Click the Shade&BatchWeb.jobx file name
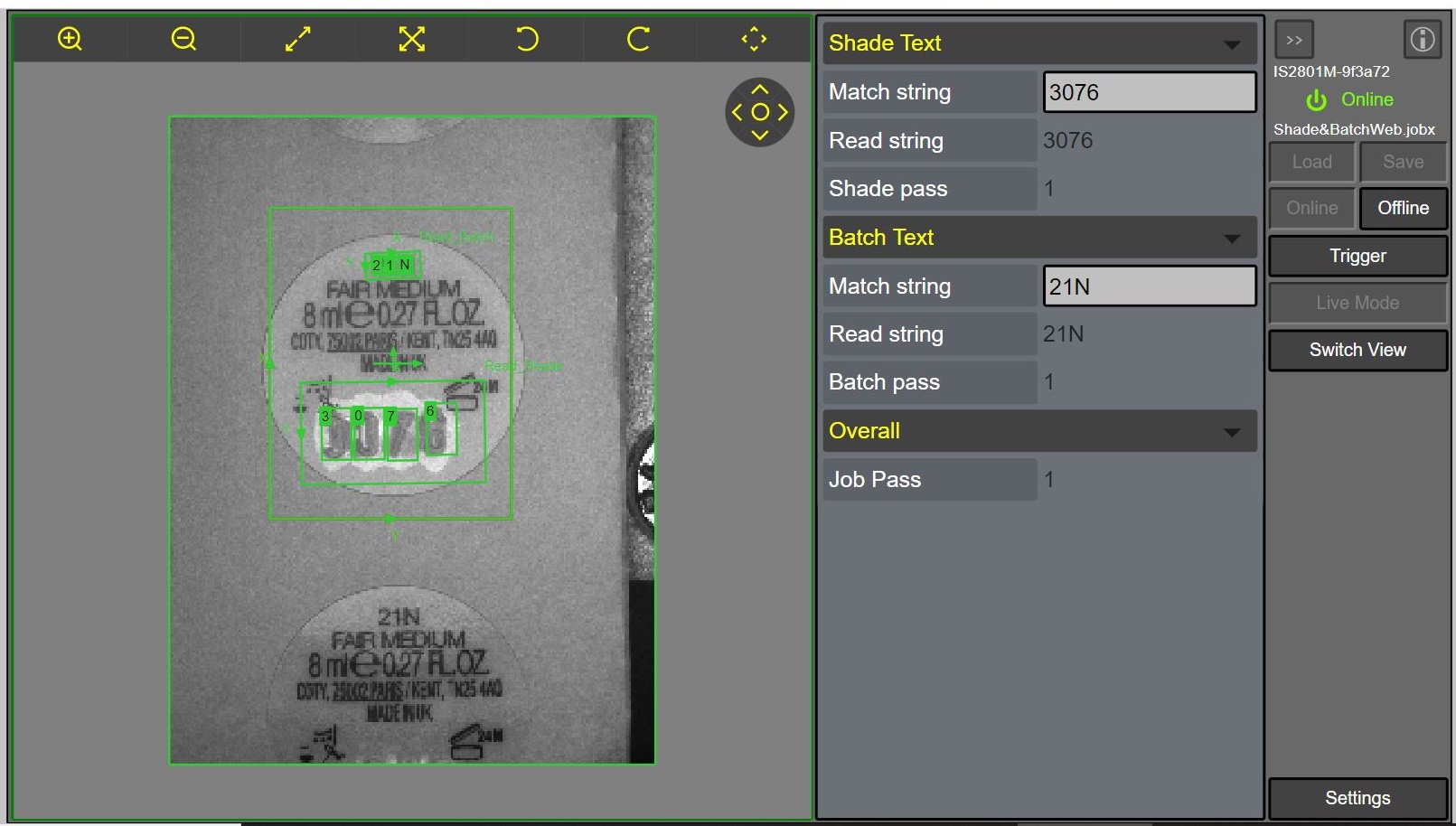This screenshot has height=826, width=1456. (1354, 129)
